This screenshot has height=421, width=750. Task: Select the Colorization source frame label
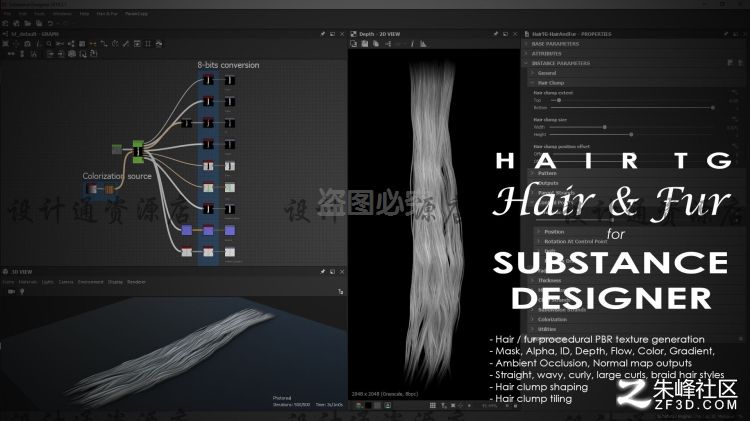tap(117, 176)
